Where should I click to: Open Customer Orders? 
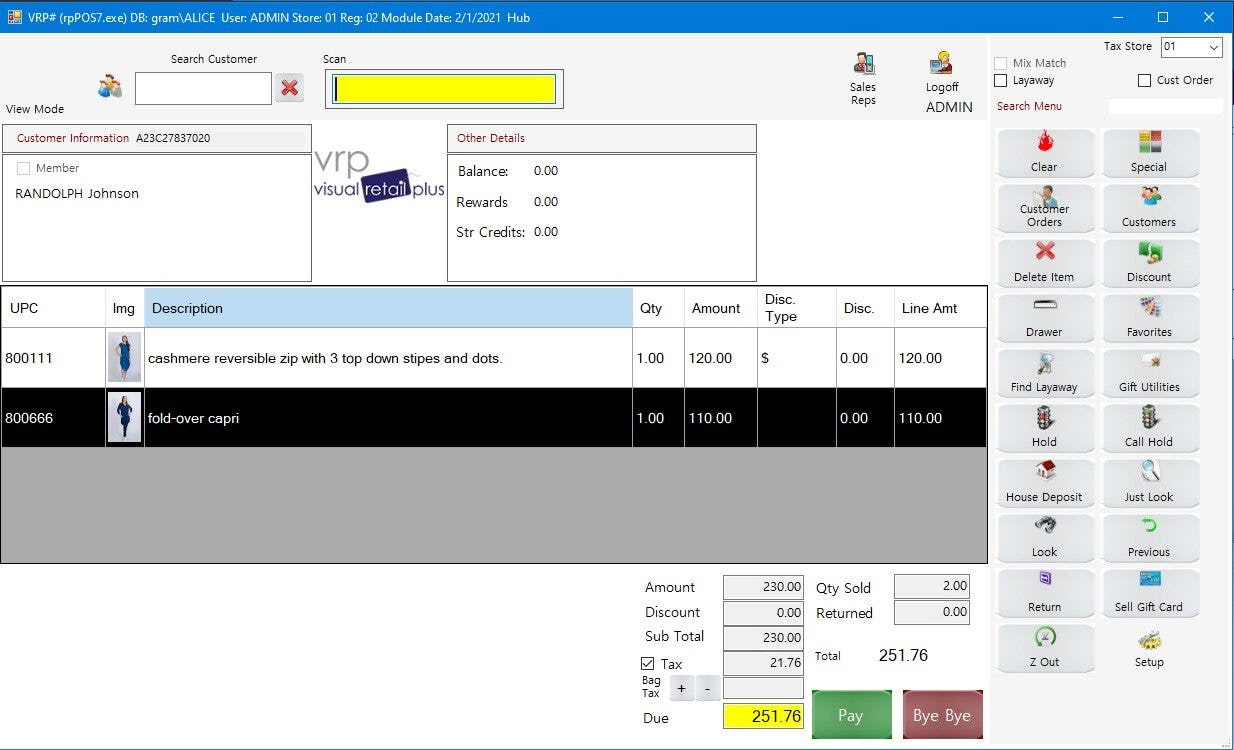[x=1045, y=208]
